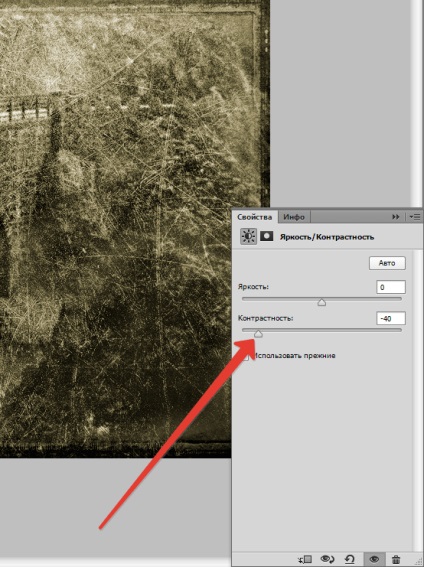Viewport: 424px width, 567px height.
Task: Open the Properties panel options menu
Action: 415,217
